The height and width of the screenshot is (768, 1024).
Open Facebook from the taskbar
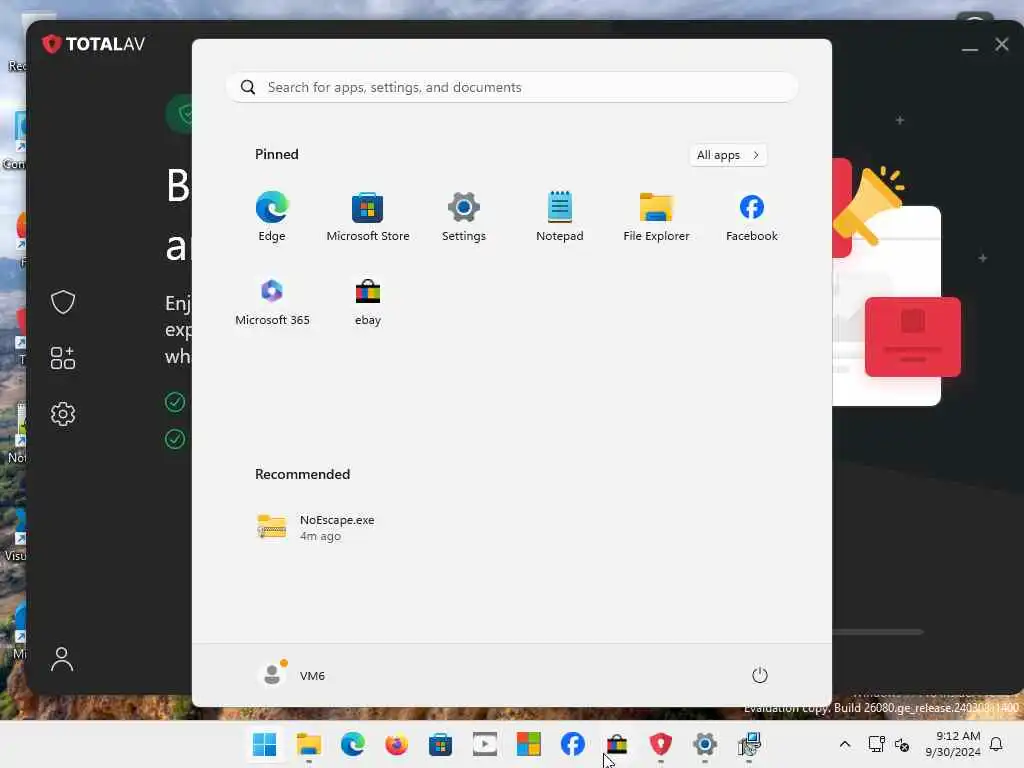pyautogui.click(x=573, y=744)
